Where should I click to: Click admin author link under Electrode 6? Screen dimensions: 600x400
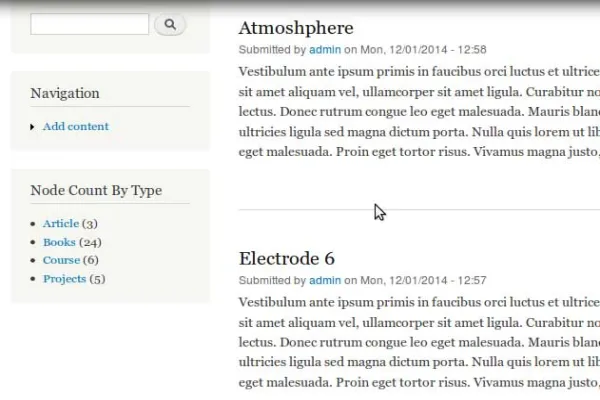325,280
